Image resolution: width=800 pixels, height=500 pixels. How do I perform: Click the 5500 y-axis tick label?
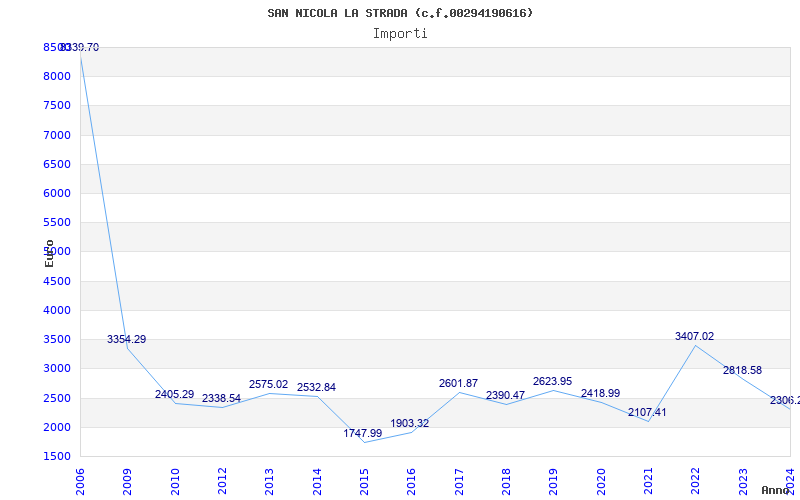tap(57, 222)
